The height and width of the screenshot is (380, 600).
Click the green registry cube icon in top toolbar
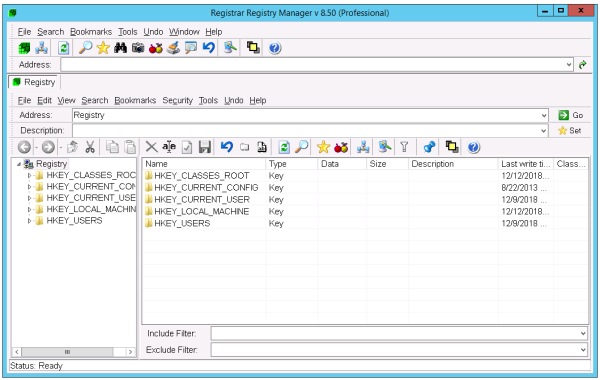(x=24, y=48)
